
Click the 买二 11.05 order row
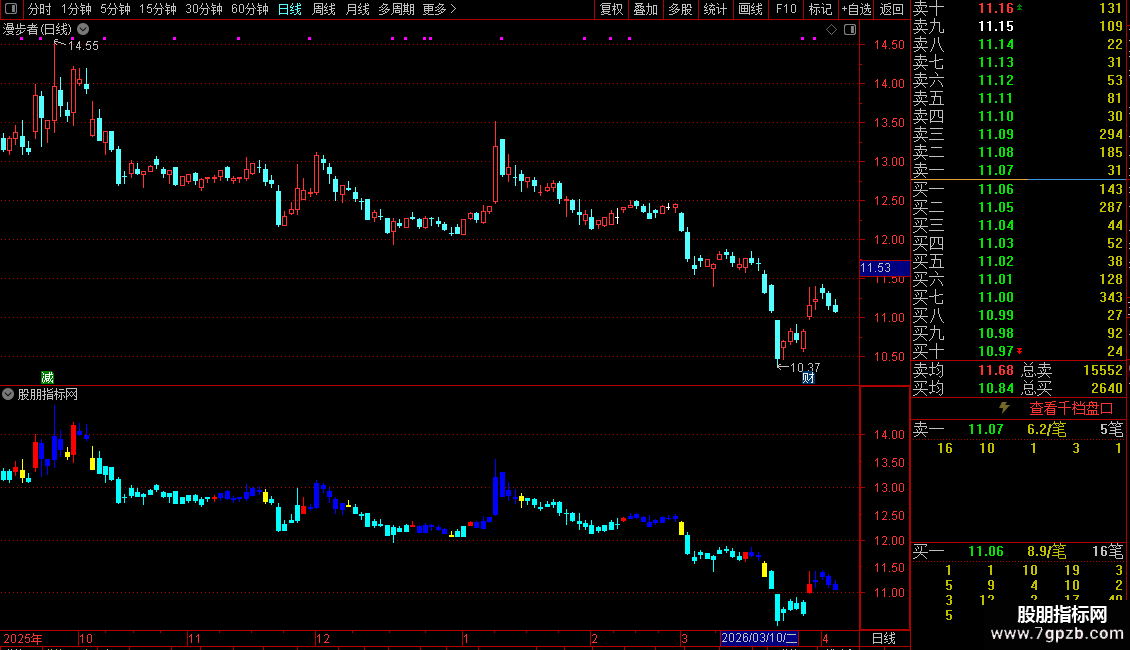(x=1018, y=207)
